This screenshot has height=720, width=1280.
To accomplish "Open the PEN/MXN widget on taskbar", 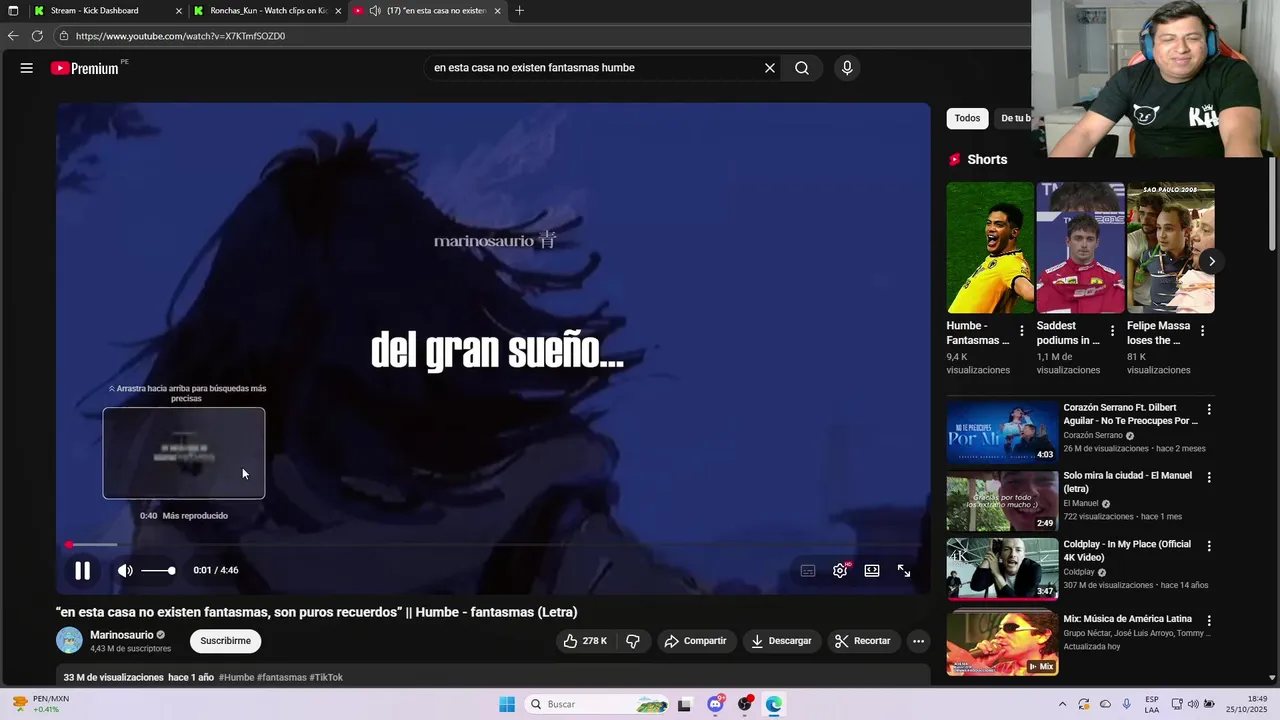I will pyautogui.click(x=40, y=704).
